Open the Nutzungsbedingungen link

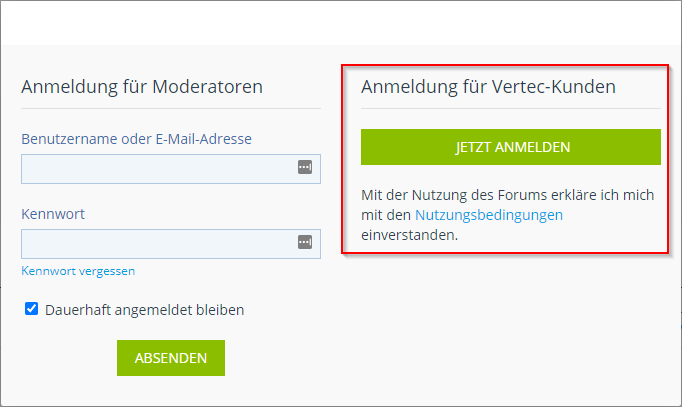[x=489, y=215]
